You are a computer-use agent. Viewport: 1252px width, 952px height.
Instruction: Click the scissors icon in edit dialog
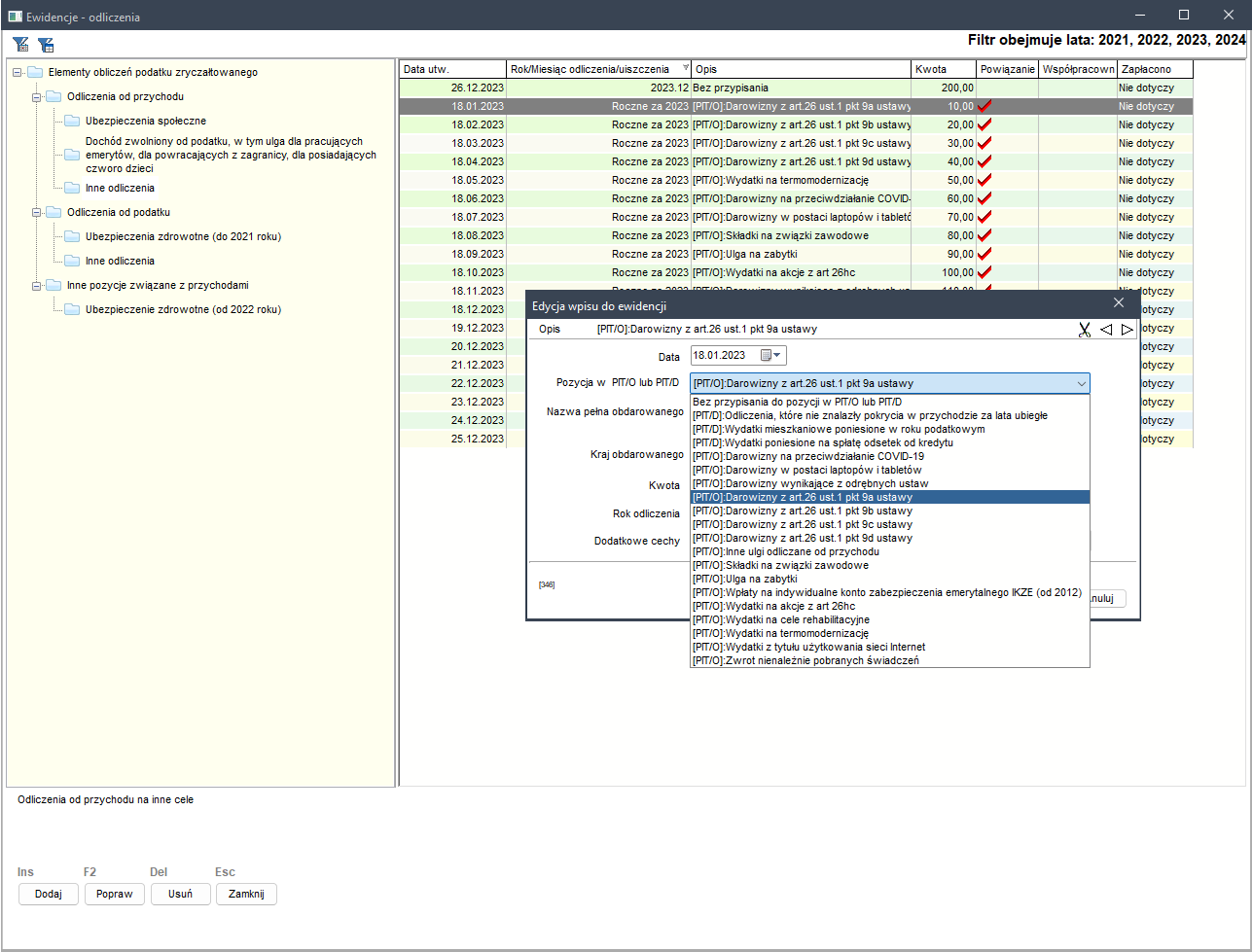(x=1085, y=330)
